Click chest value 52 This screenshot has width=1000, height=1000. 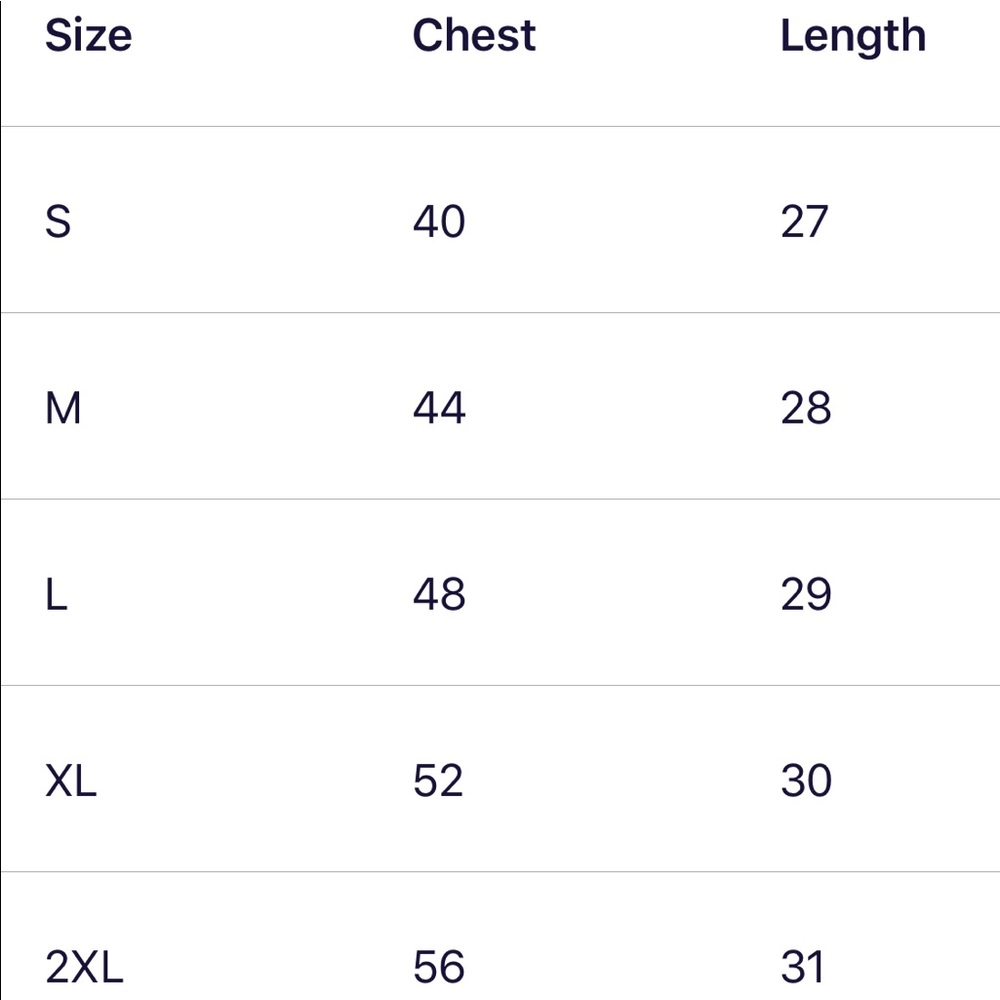coord(439,781)
